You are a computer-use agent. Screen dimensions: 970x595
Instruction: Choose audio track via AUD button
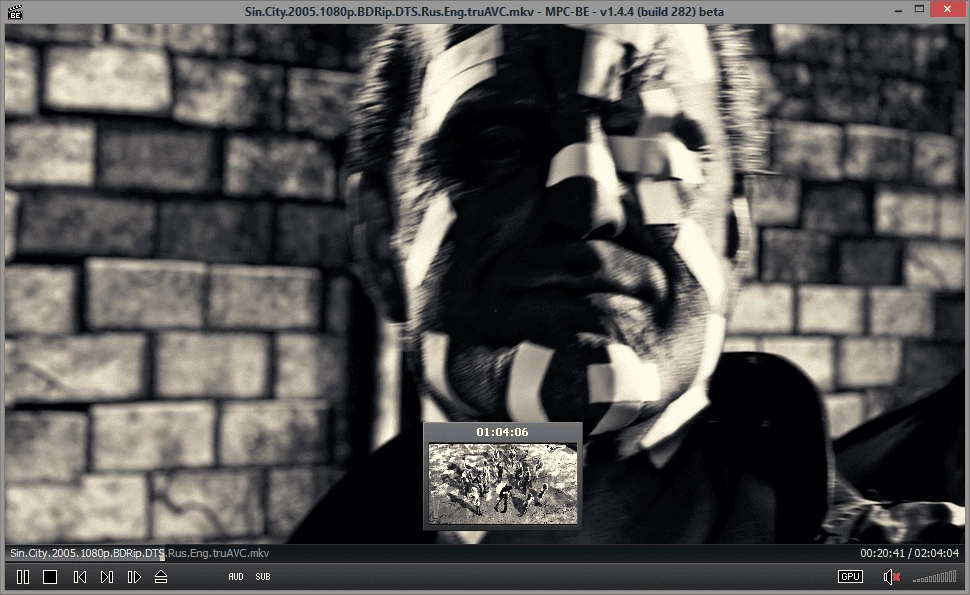click(236, 576)
